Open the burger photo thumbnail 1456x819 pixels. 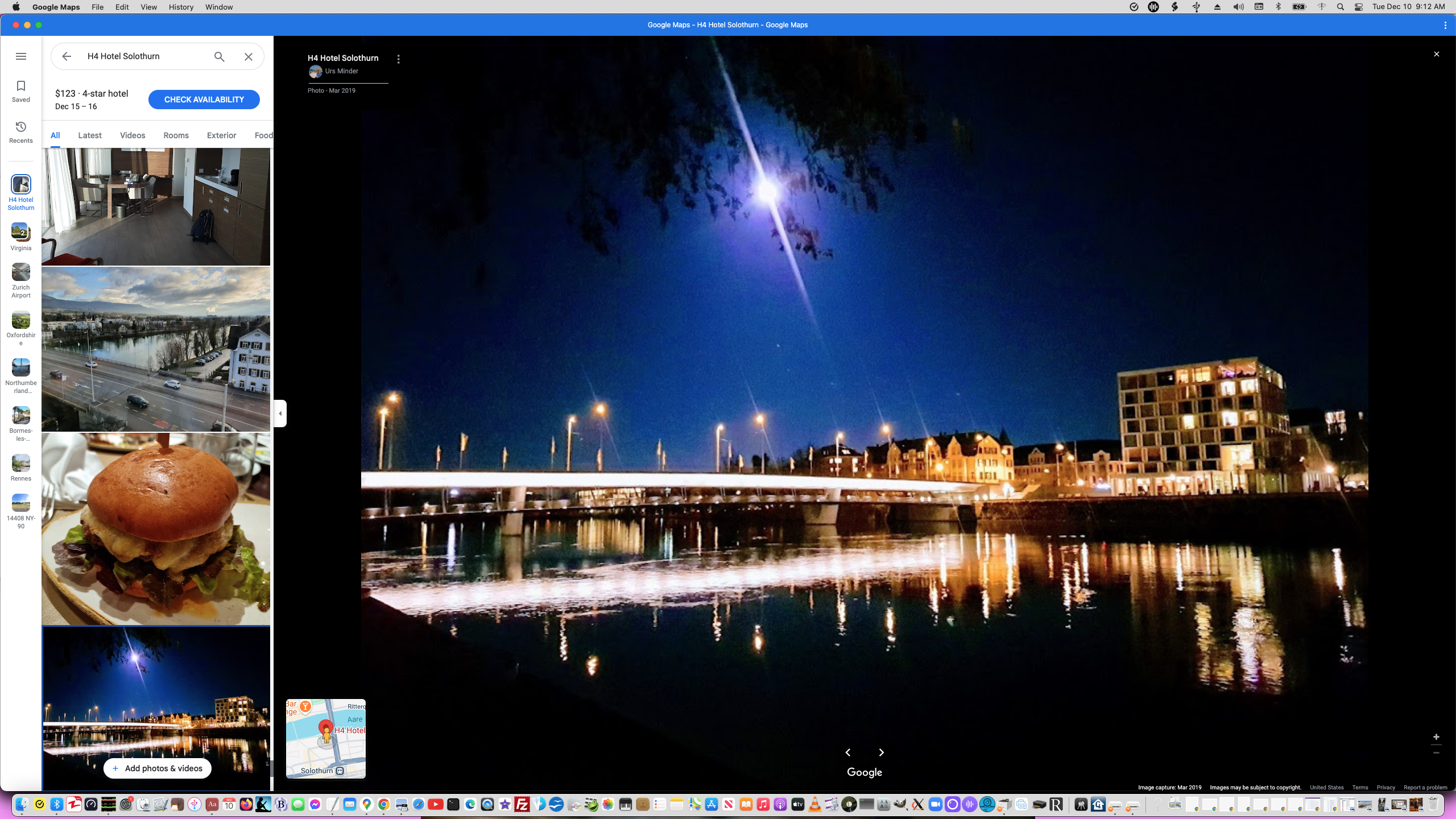tap(156, 529)
